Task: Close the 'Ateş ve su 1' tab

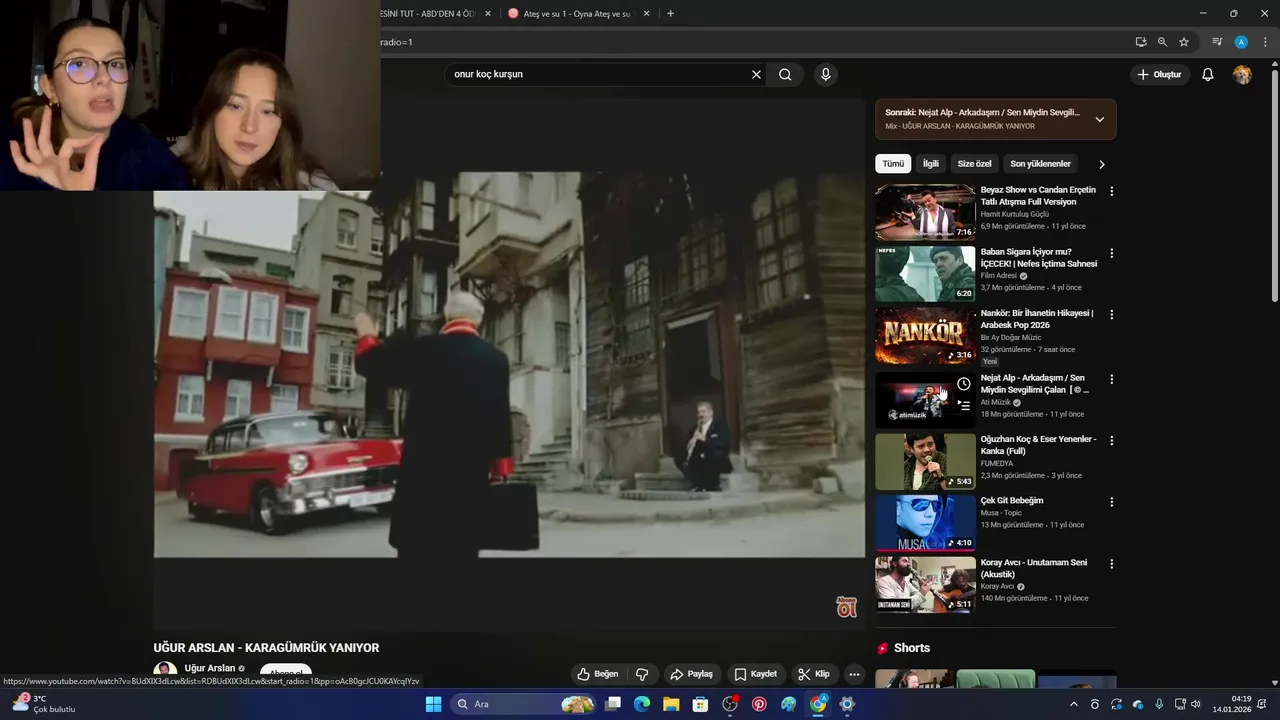Action: pos(646,13)
